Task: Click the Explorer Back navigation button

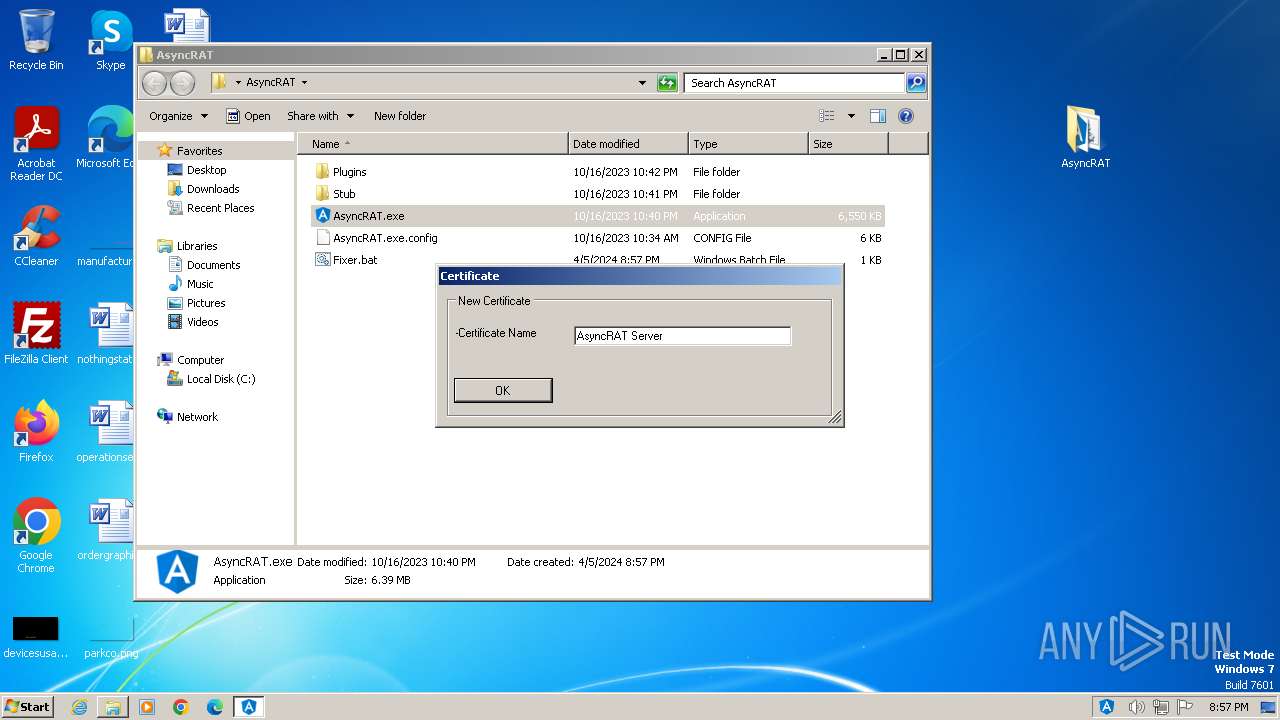Action: pyautogui.click(x=155, y=83)
